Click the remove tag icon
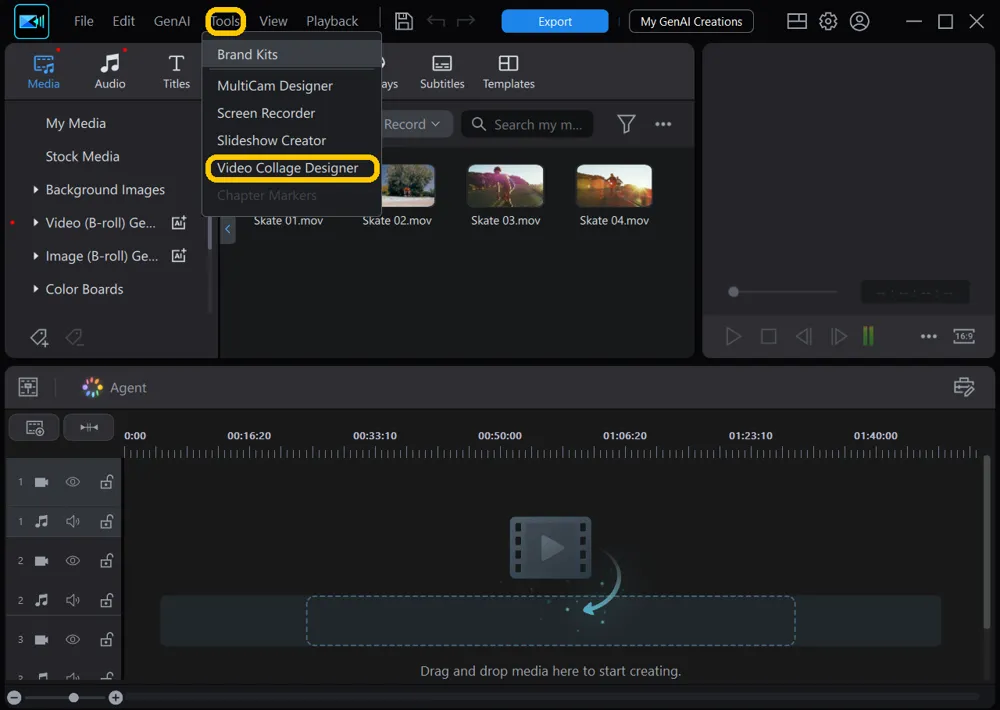This screenshot has height=710, width=1000. 74,337
